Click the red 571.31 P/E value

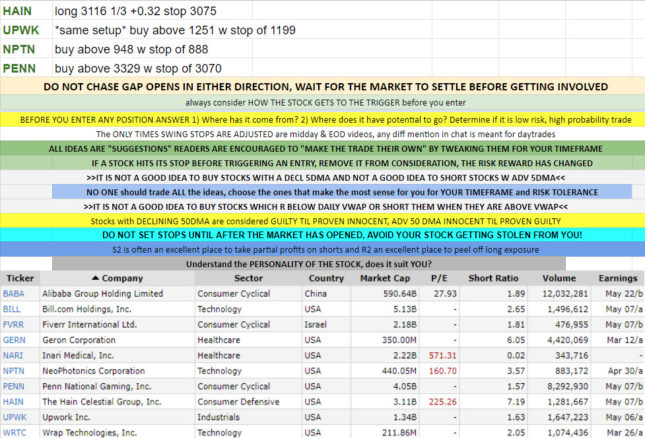click(443, 355)
